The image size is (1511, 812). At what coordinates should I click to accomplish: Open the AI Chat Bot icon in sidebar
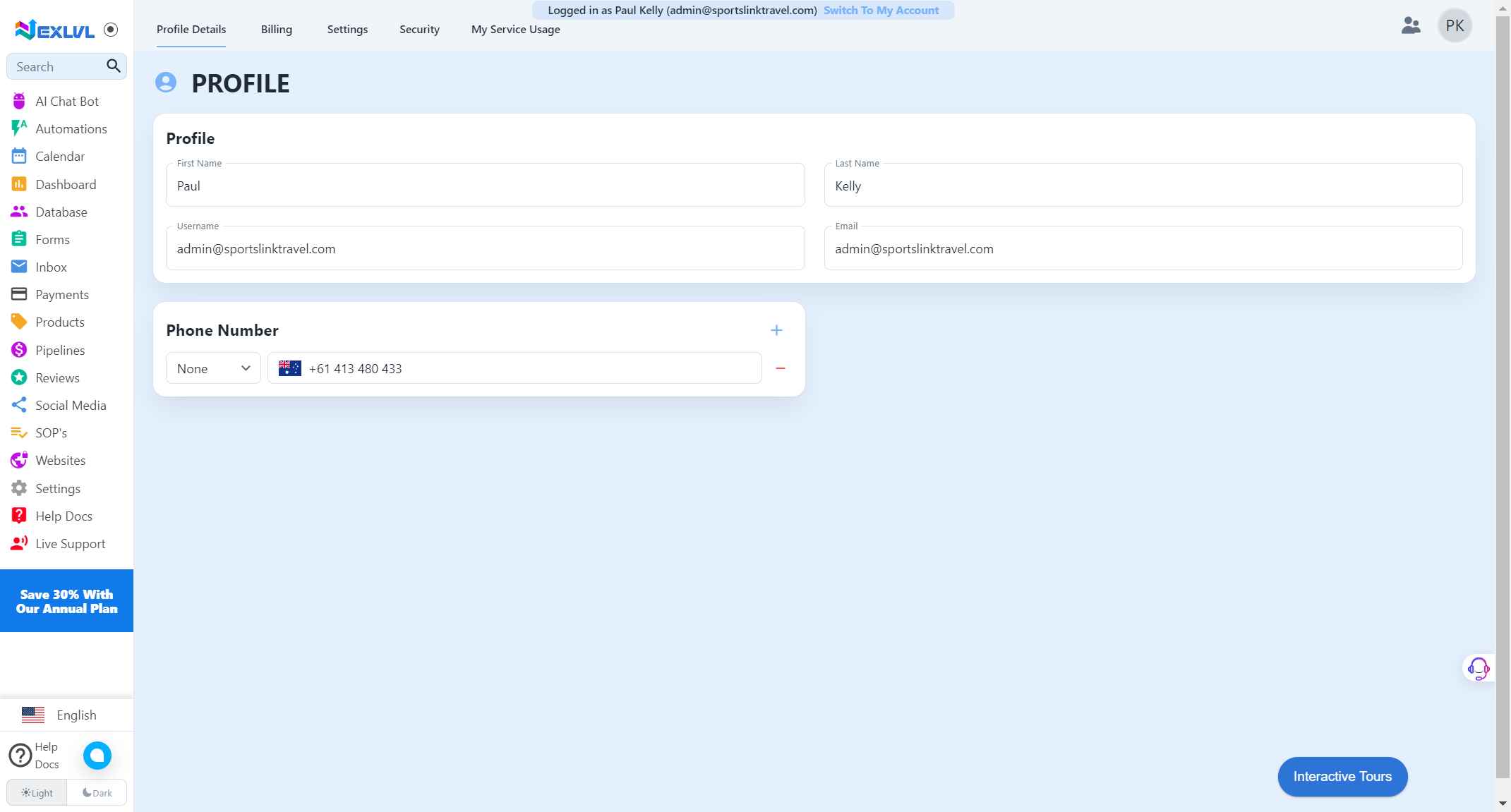(x=19, y=102)
